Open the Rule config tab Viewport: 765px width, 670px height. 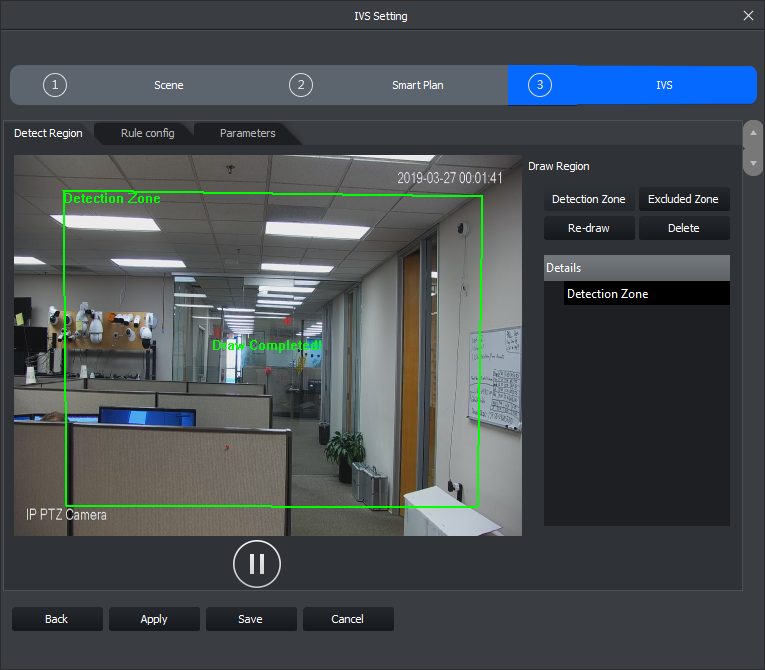[147, 133]
